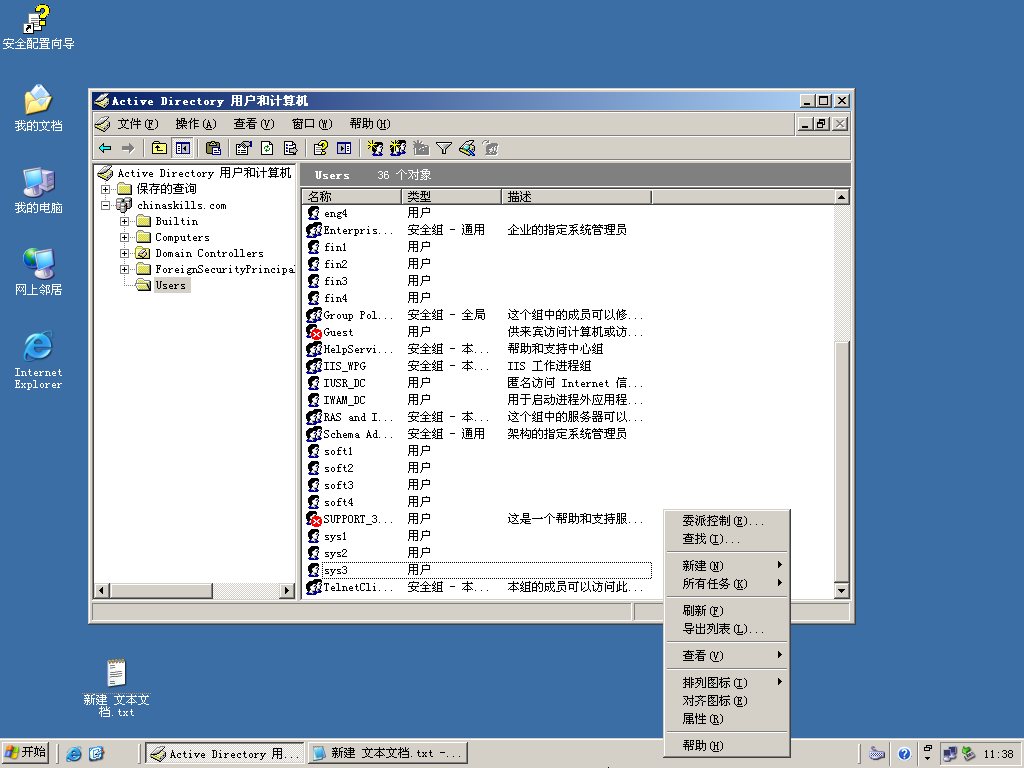Click the Up one level folder icon
This screenshot has height=768, width=1024.
pos(159,148)
